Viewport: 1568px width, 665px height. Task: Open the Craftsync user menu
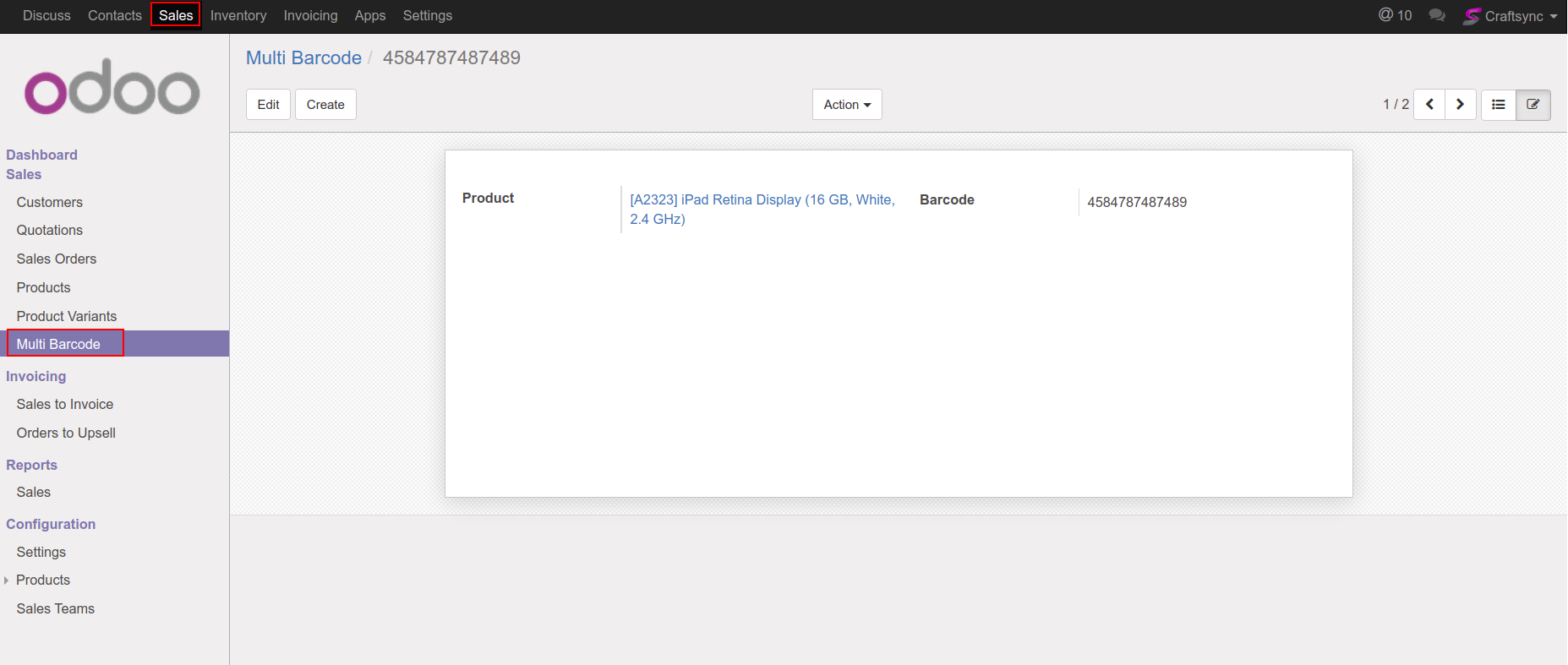tap(1511, 16)
